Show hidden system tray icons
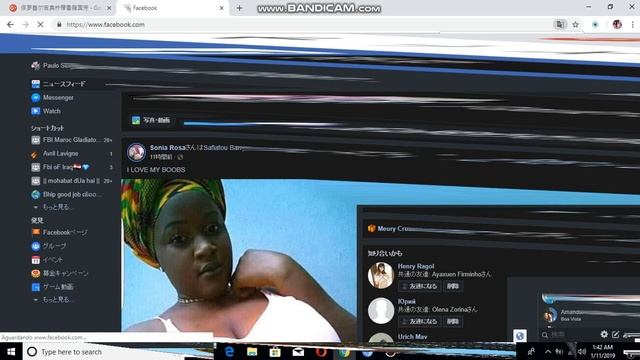The height and width of the screenshot is (360, 640). point(548,351)
